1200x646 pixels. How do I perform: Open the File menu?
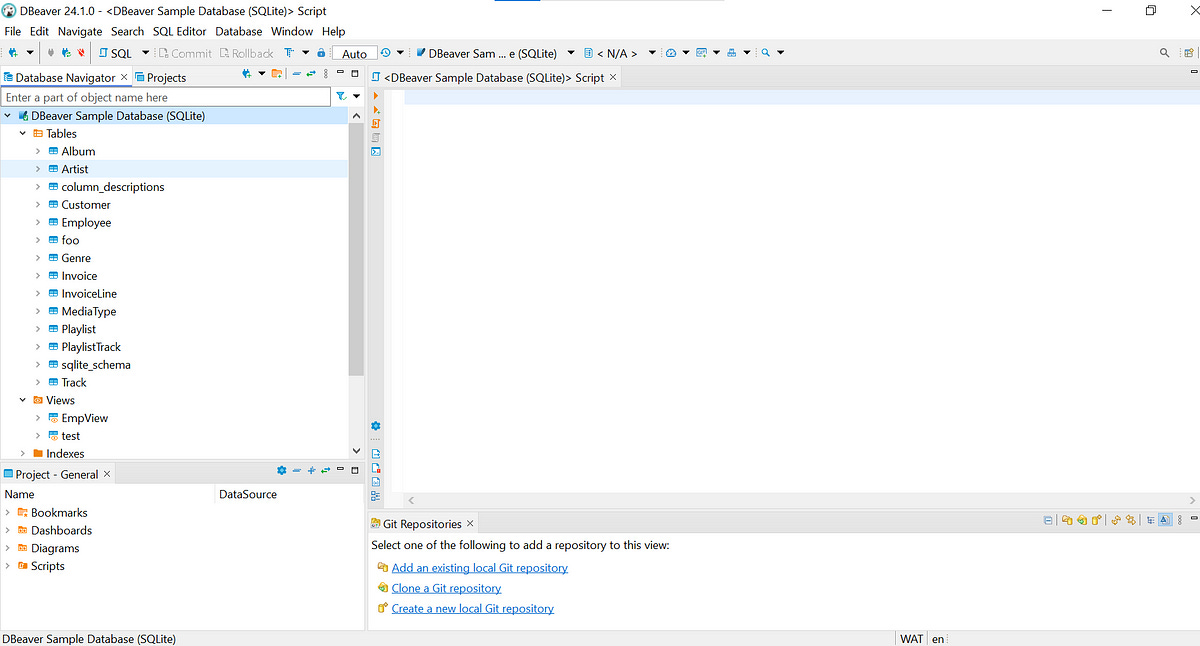[x=12, y=31]
